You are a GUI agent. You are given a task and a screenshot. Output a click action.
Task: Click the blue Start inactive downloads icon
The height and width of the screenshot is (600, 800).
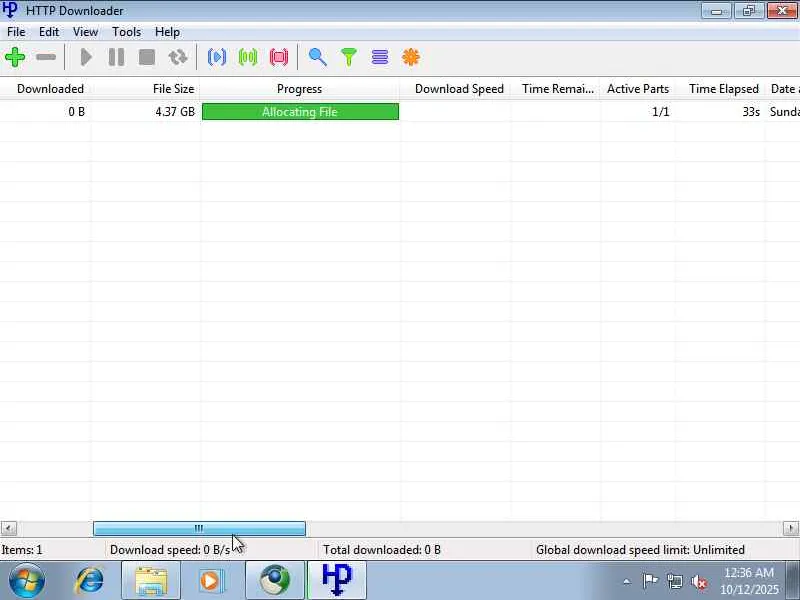217,57
